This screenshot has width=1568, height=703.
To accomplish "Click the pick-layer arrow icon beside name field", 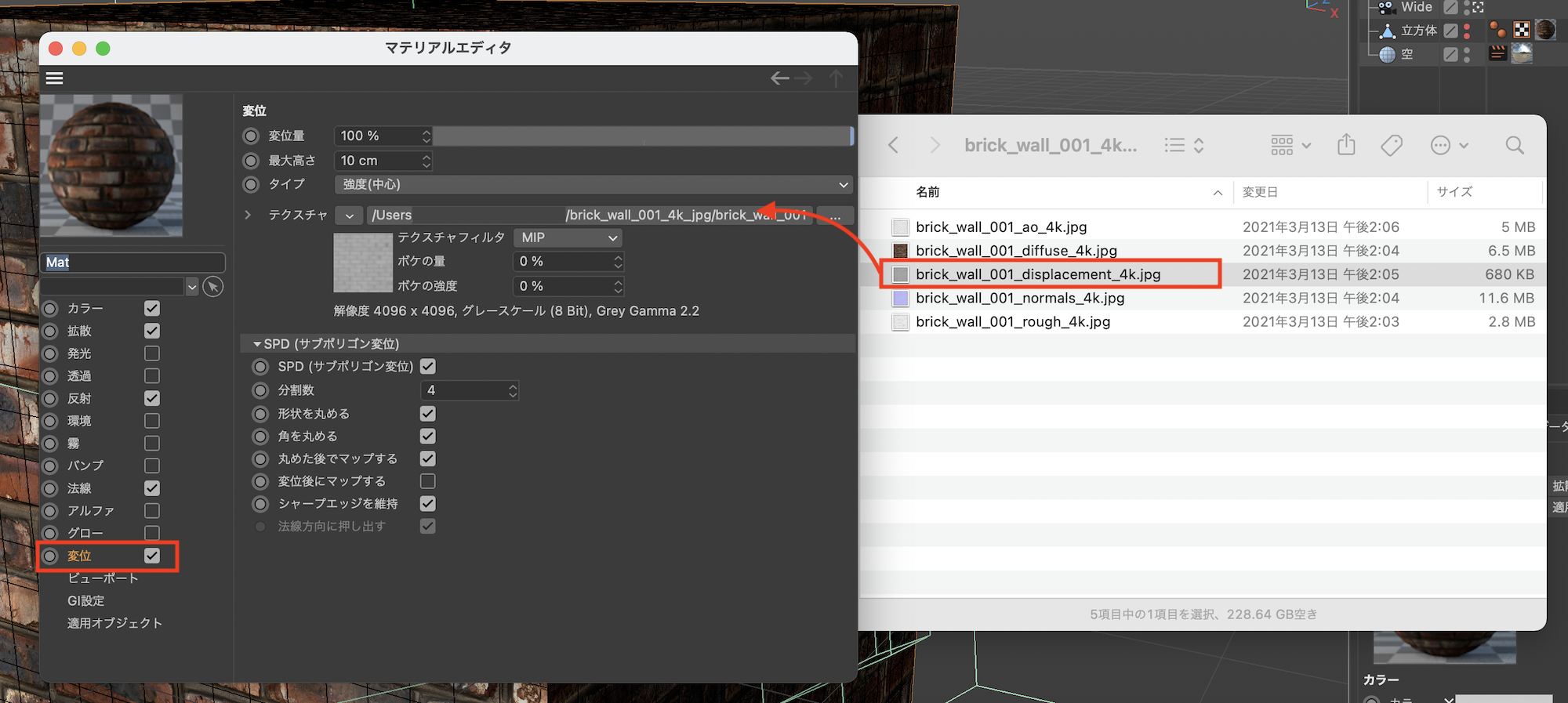I will [212, 287].
